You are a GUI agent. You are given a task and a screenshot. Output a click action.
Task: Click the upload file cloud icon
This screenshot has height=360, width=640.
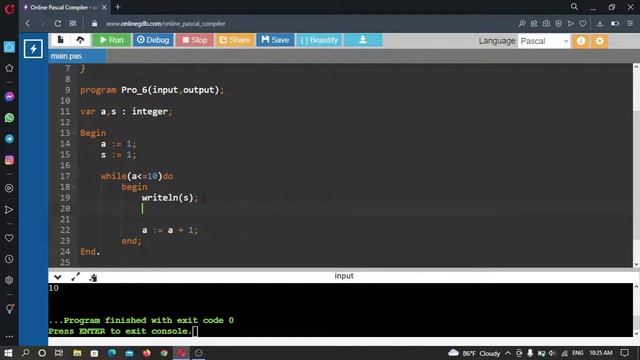(x=80, y=40)
